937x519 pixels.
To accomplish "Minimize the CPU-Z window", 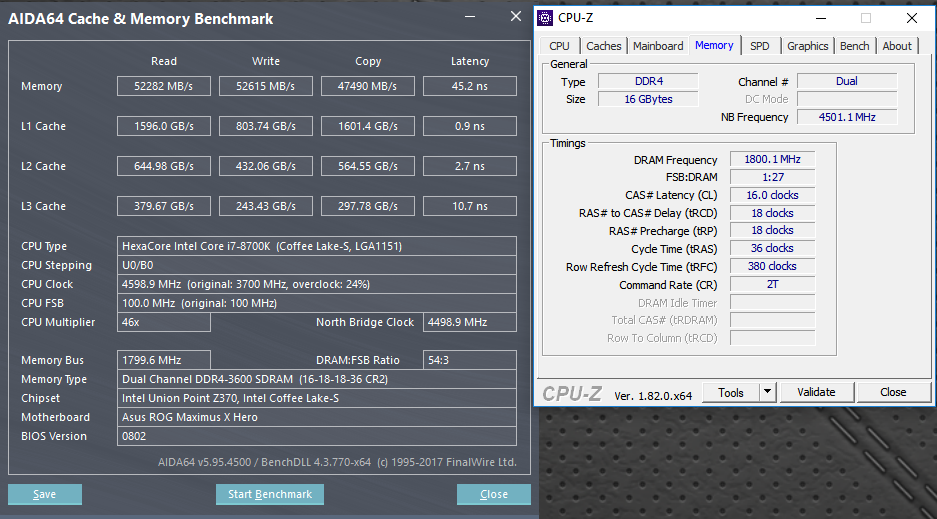I will pyautogui.click(x=821, y=19).
